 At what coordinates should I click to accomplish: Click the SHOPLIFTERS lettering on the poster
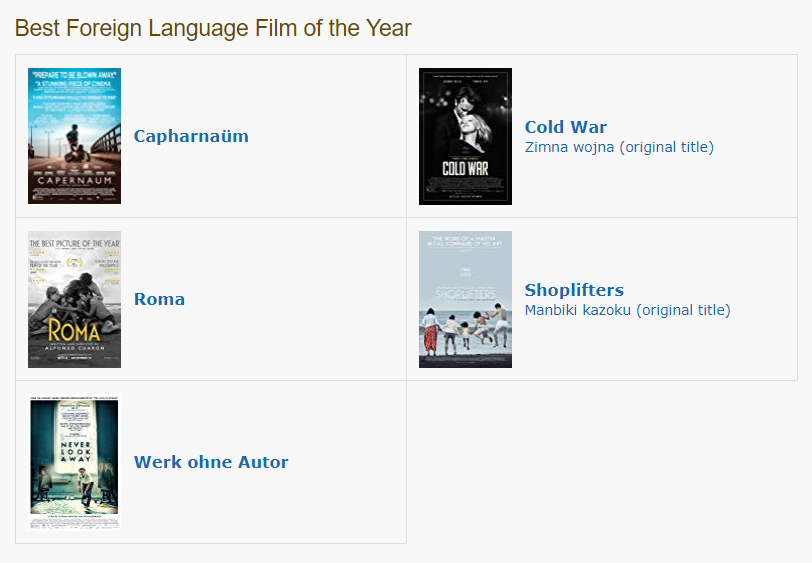point(465,294)
